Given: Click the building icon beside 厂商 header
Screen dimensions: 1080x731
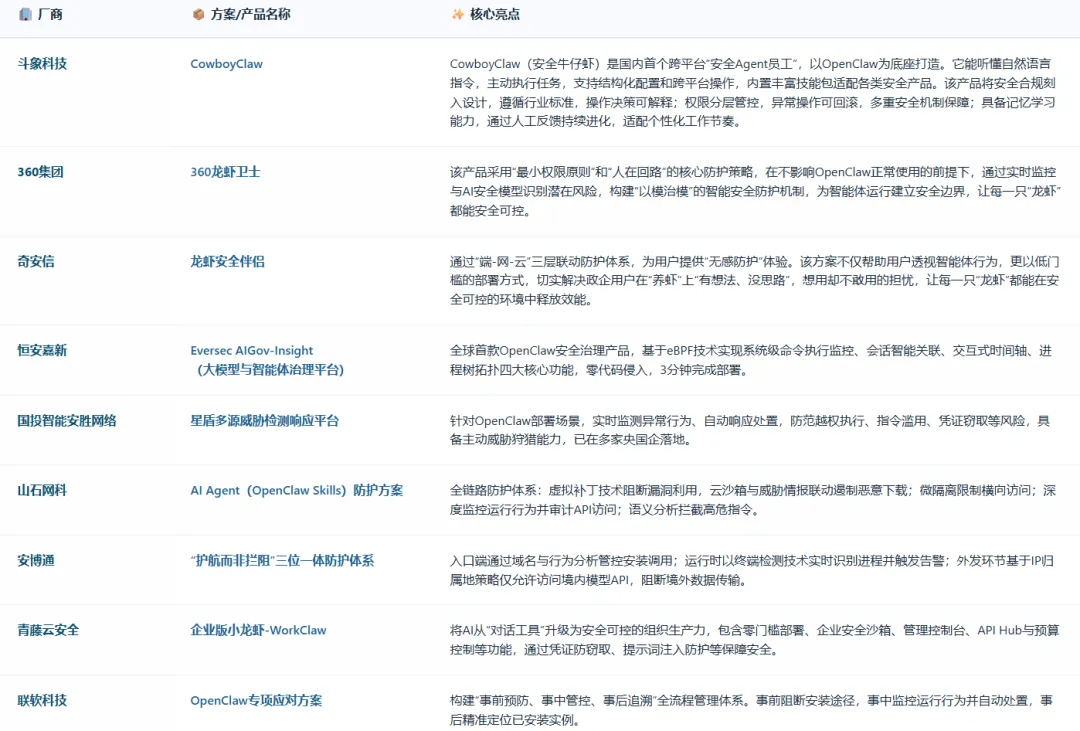Looking at the screenshot, I should pyautogui.click(x=25, y=14).
